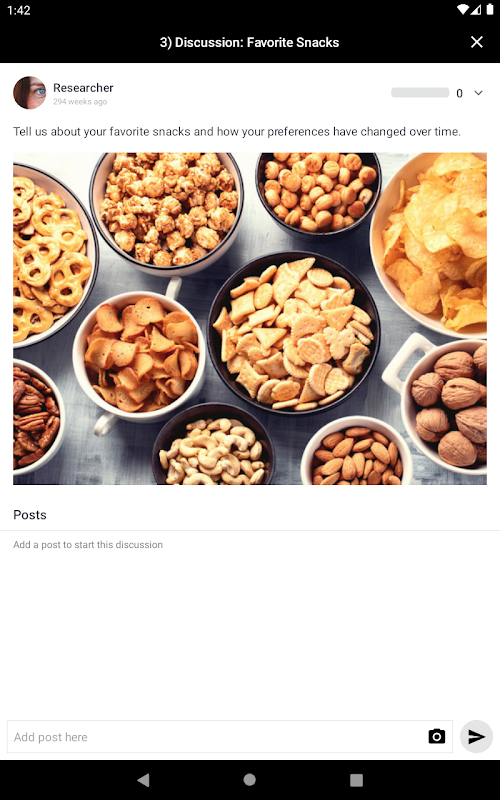Tap the camera icon to attach photo
Image resolution: width=500 pixels, height=800 pixels.
(436, 736)
